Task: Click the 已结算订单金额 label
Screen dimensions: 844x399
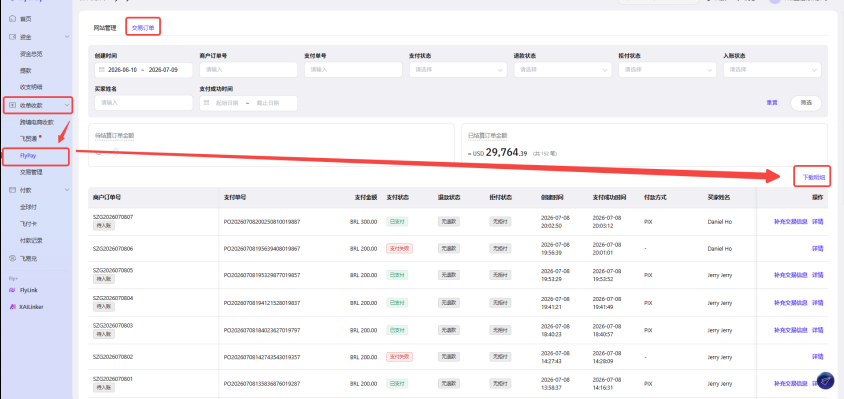Action: (x=488, y=136)
